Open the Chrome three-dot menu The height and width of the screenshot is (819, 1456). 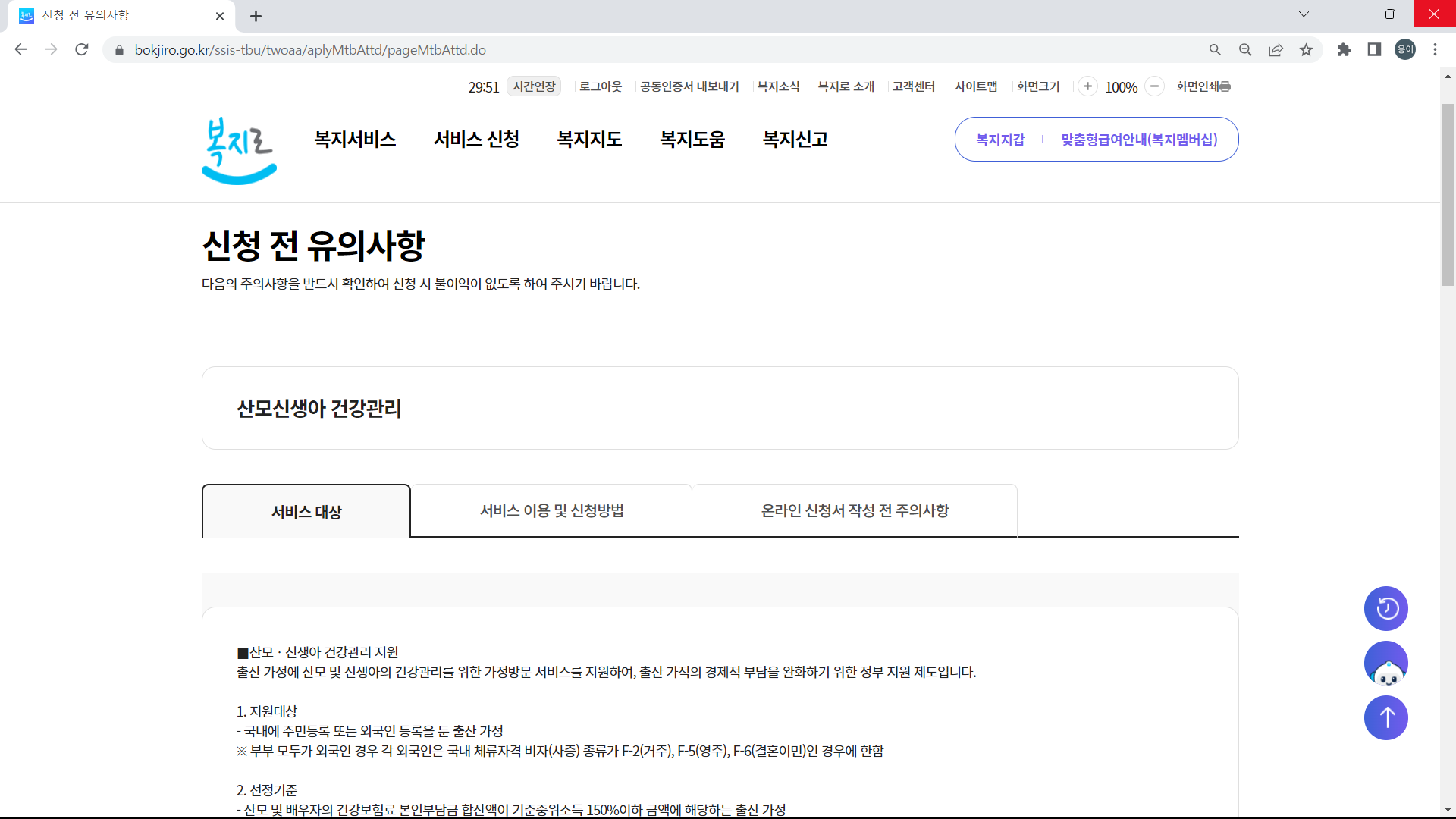tap(1436, 49)
